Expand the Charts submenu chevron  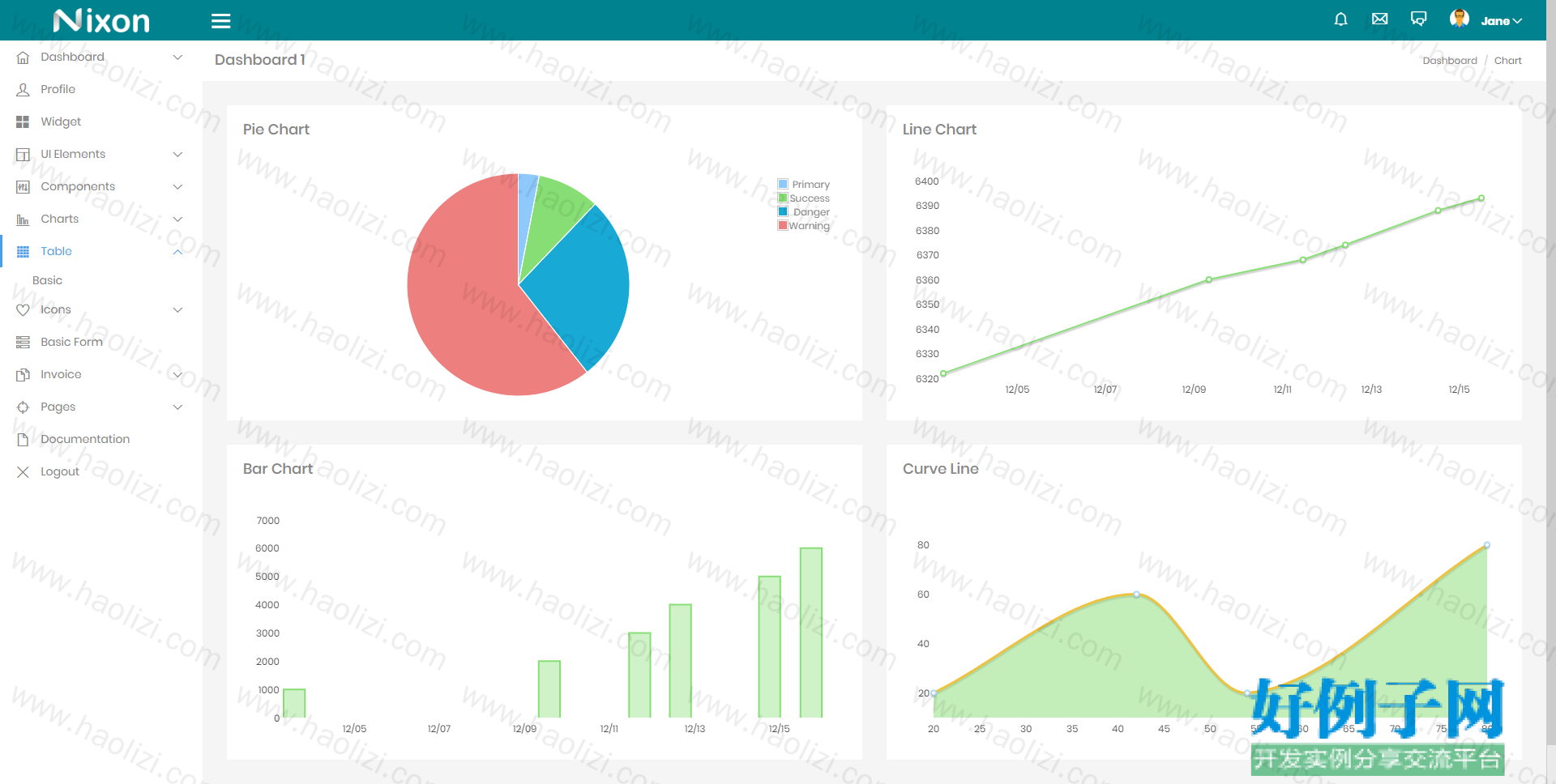177,219
